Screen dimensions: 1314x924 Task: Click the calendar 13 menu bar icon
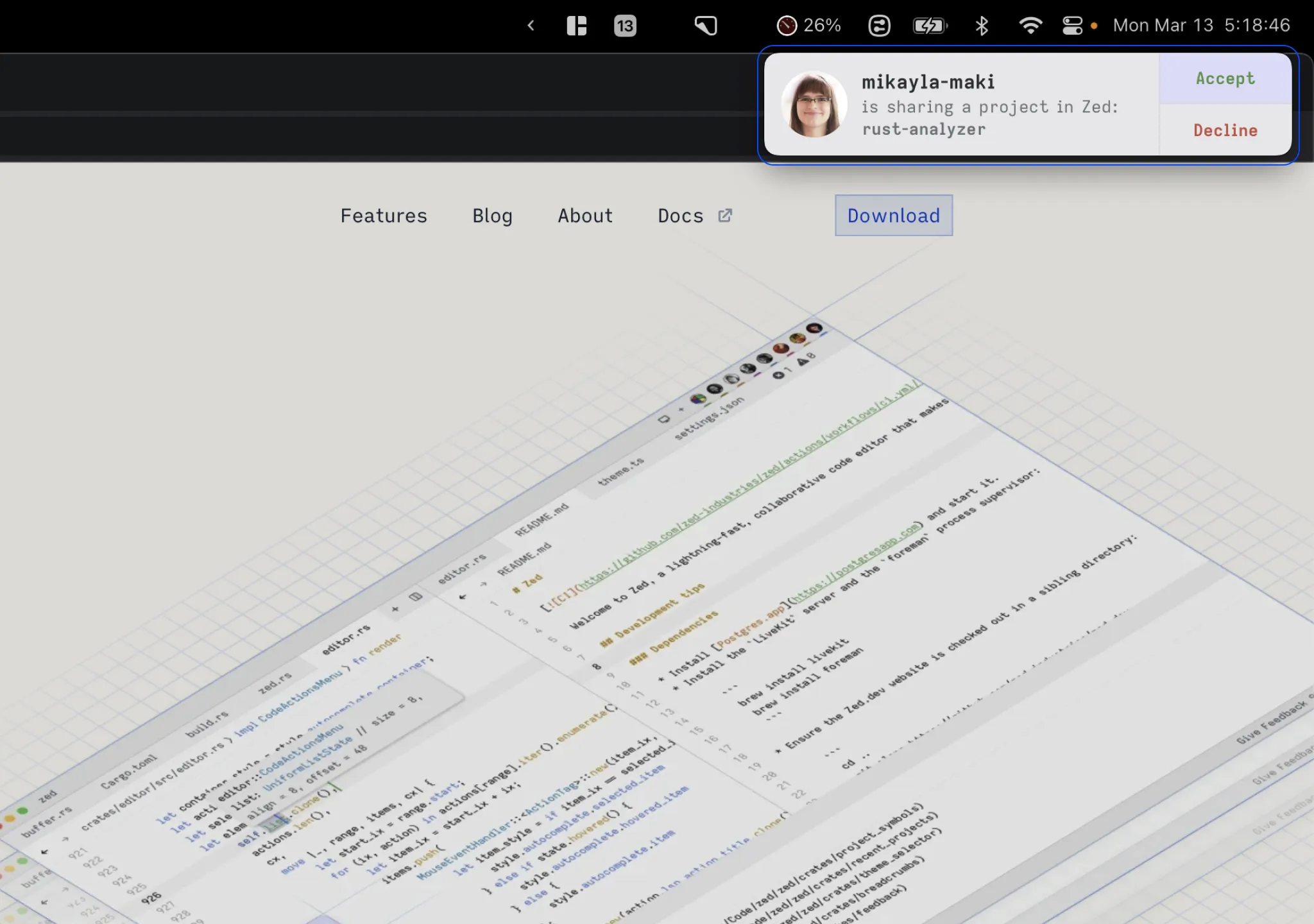(x=624, y=26)
